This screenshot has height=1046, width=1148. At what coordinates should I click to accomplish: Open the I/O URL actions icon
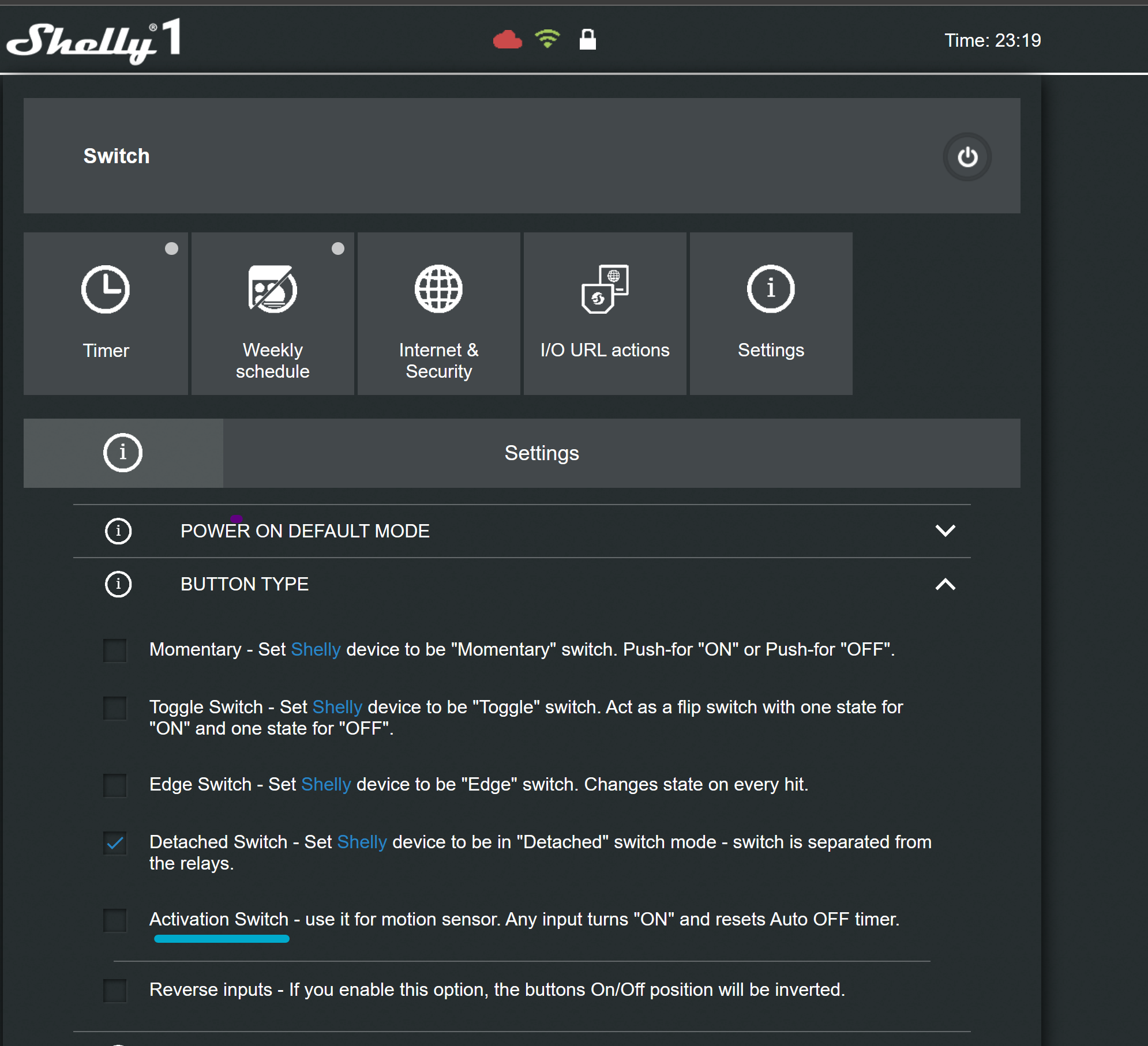tap(605, 289)
